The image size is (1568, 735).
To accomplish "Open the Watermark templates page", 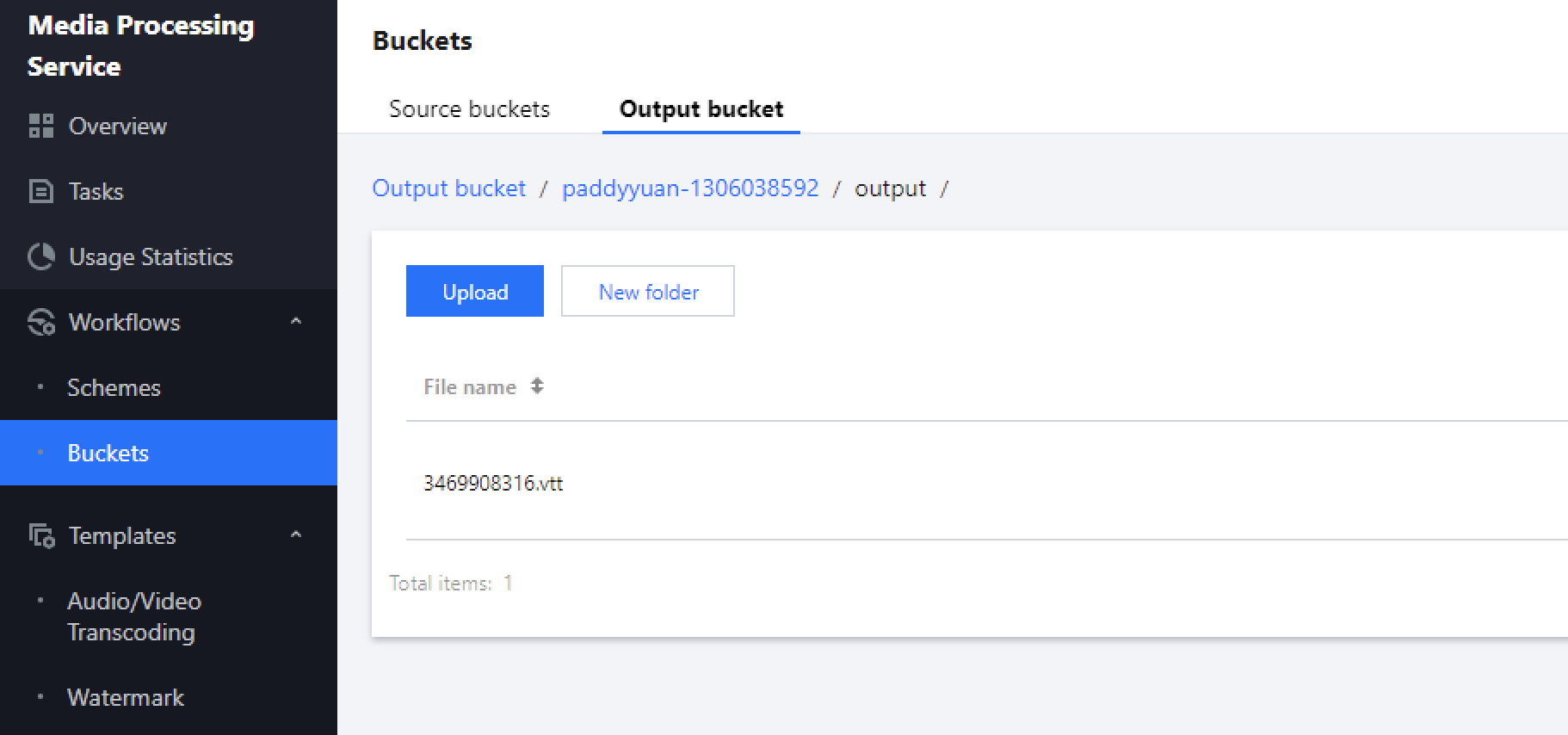I will click(x=125, y=697).
